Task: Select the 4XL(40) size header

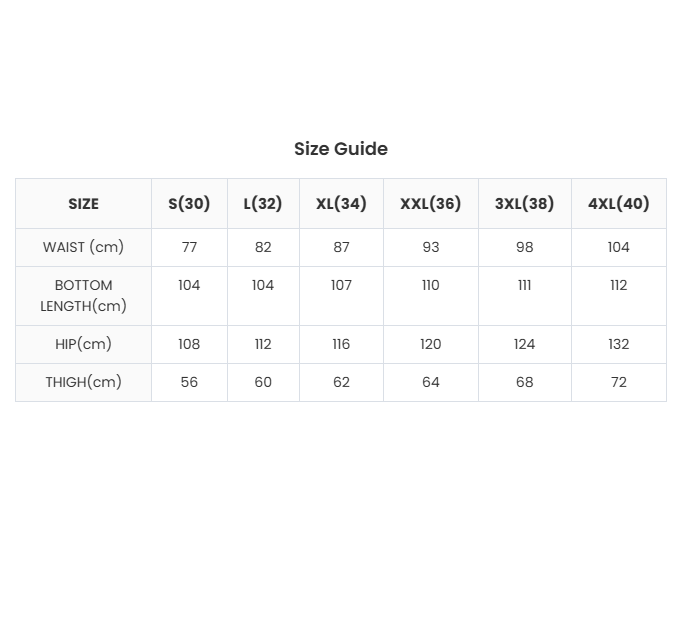Action: 618,204
